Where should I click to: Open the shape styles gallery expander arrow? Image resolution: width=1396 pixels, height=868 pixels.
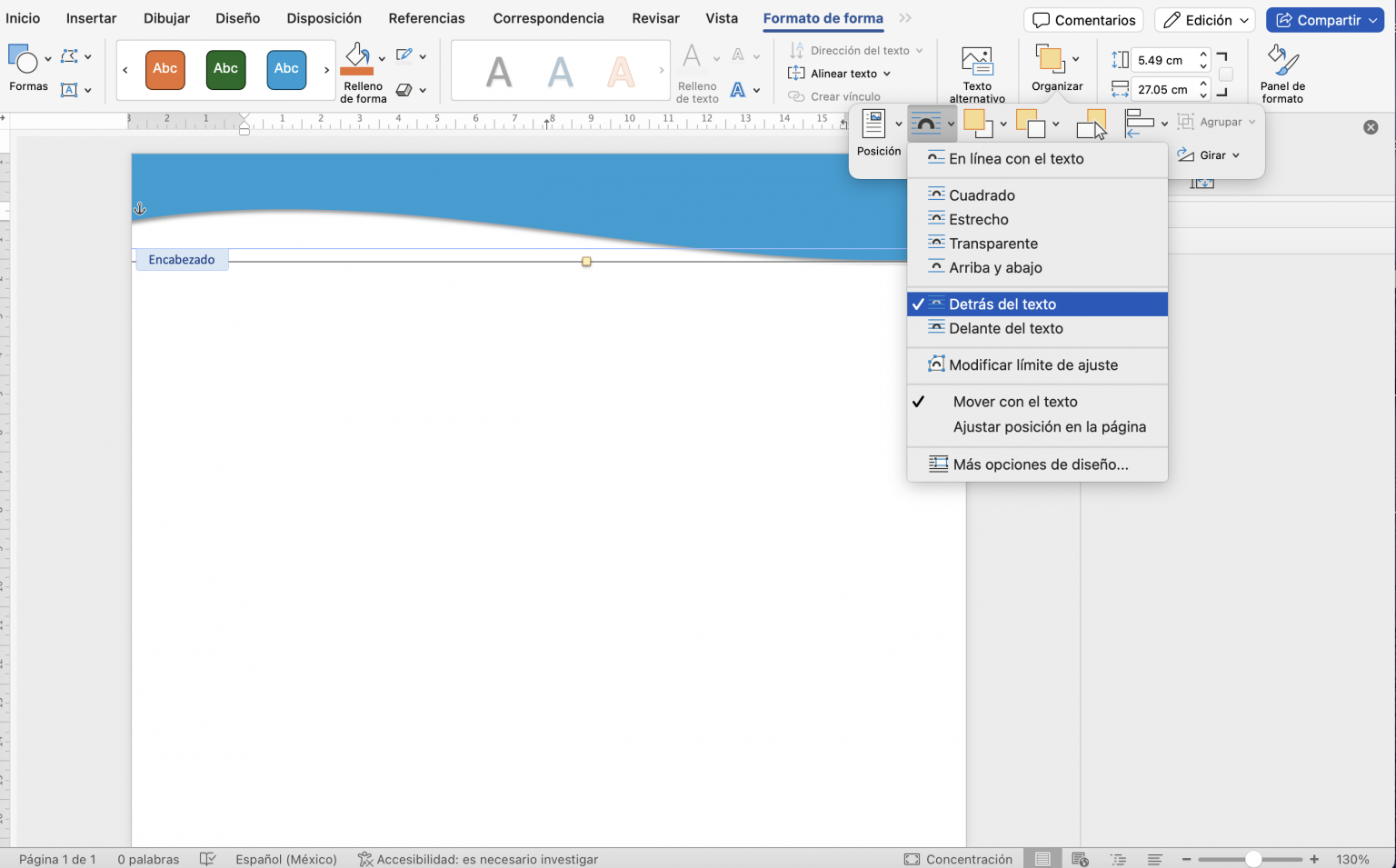327,69
